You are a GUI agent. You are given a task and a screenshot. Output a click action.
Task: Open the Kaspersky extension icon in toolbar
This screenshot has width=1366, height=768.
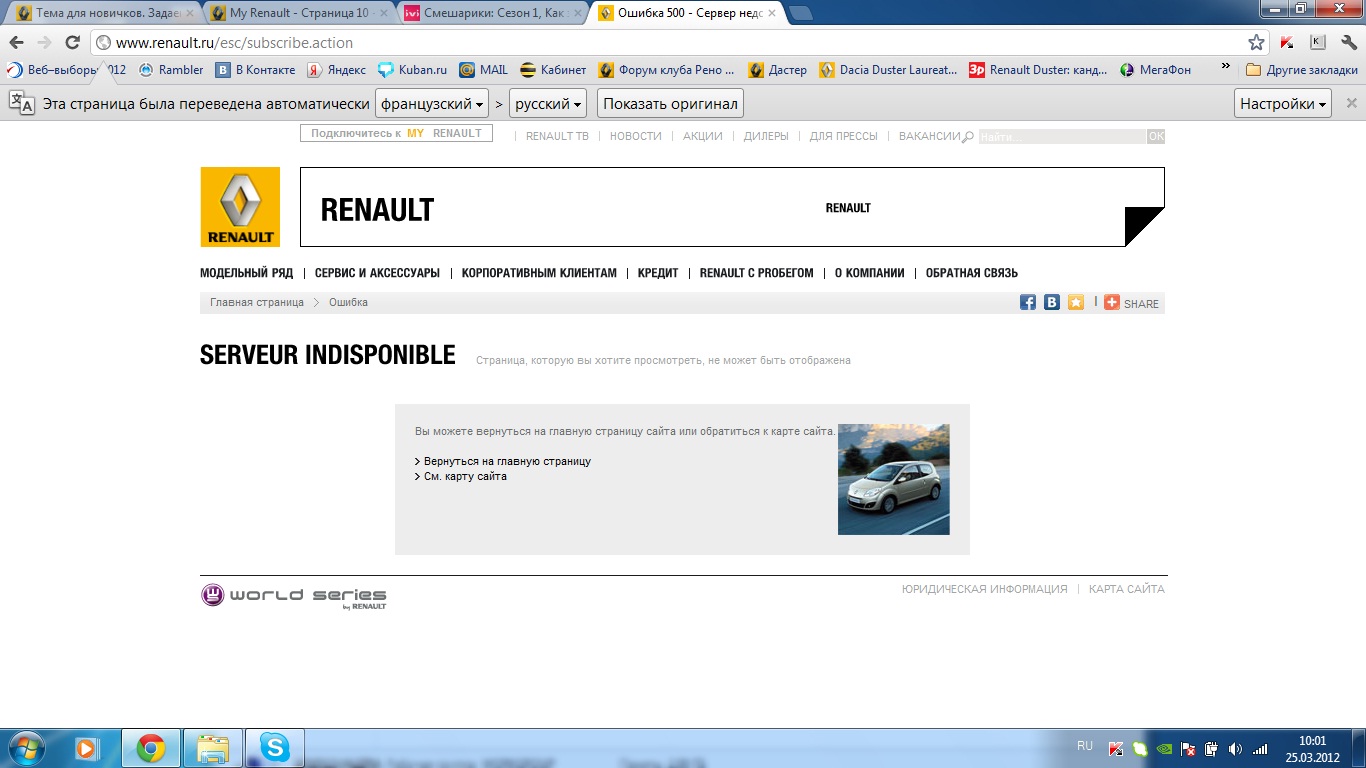(x=1289, y=42)
